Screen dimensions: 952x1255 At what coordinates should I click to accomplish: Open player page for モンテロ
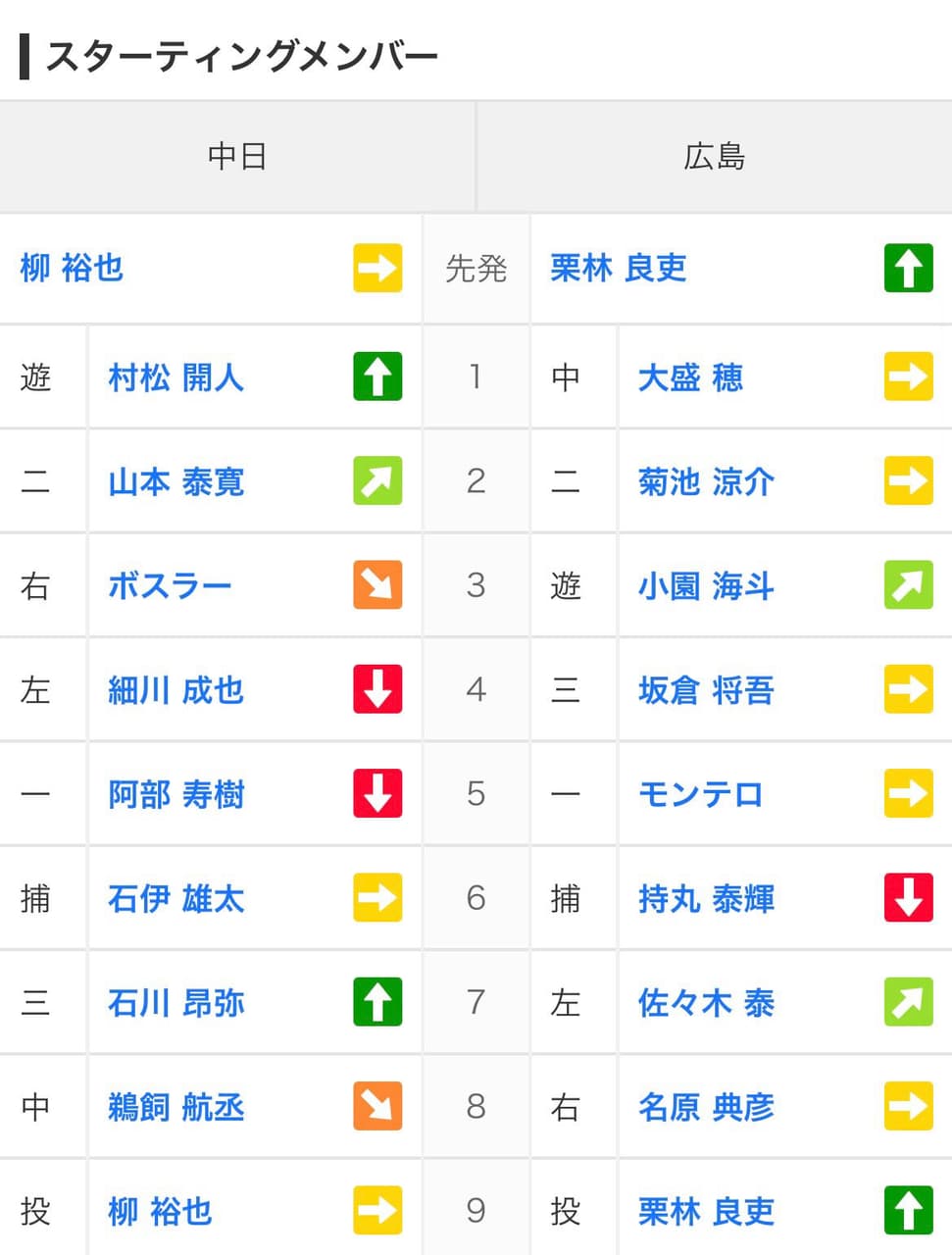tap(700, 794)
